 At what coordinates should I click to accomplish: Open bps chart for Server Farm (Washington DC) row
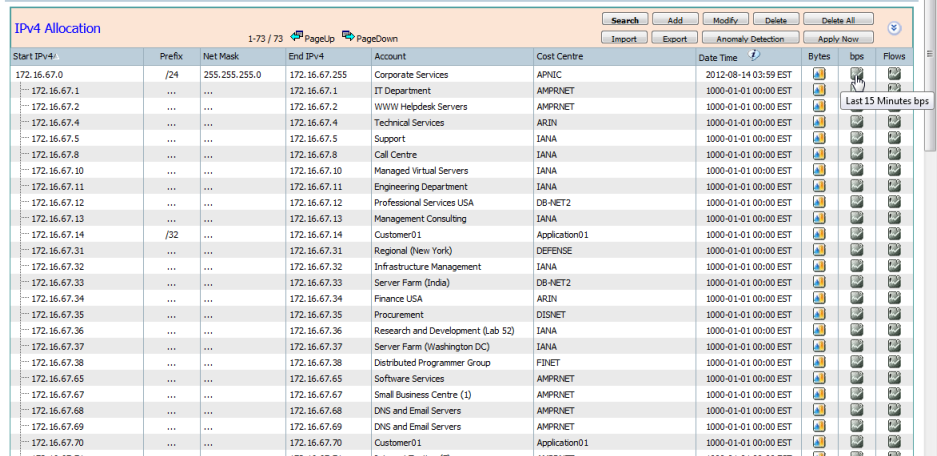click(x=856, y=346)
